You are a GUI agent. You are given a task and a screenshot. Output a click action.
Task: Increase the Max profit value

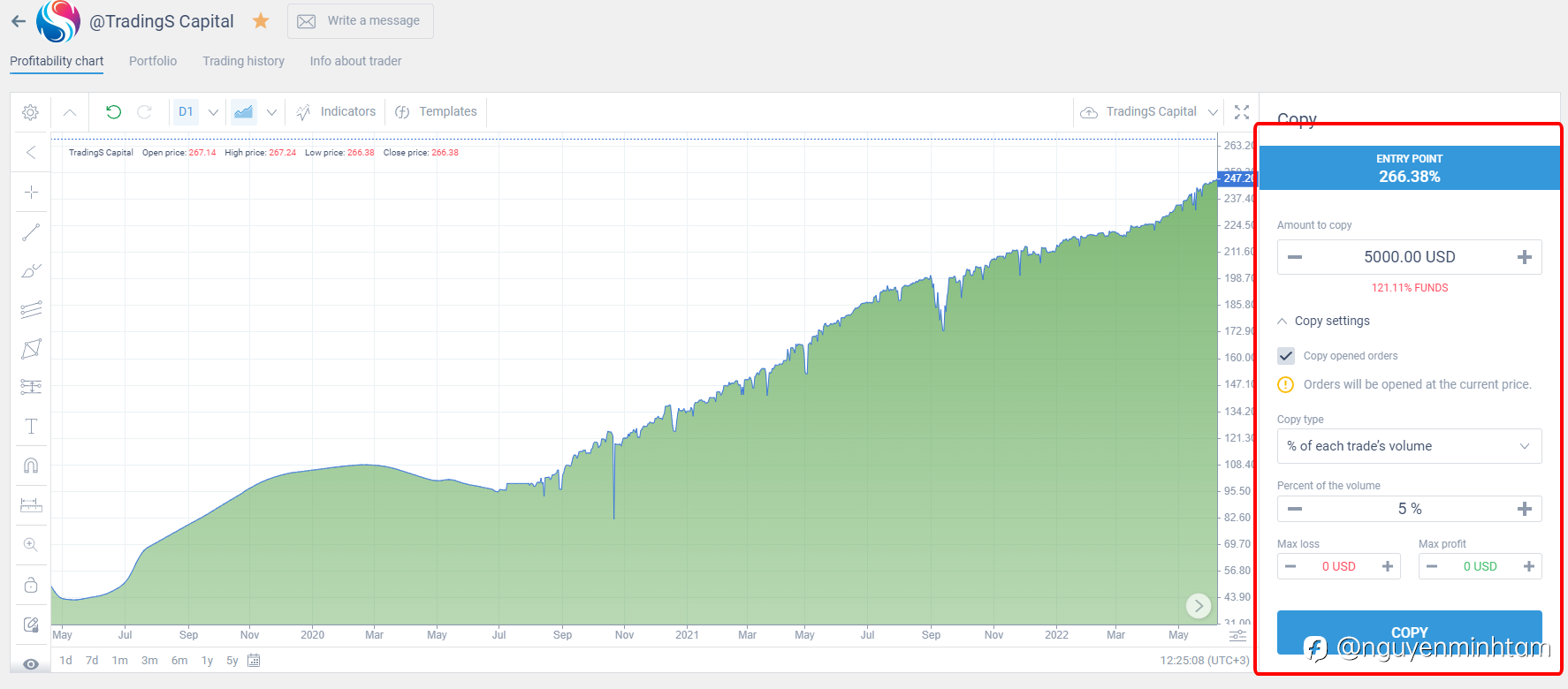tap(1529, 566)
